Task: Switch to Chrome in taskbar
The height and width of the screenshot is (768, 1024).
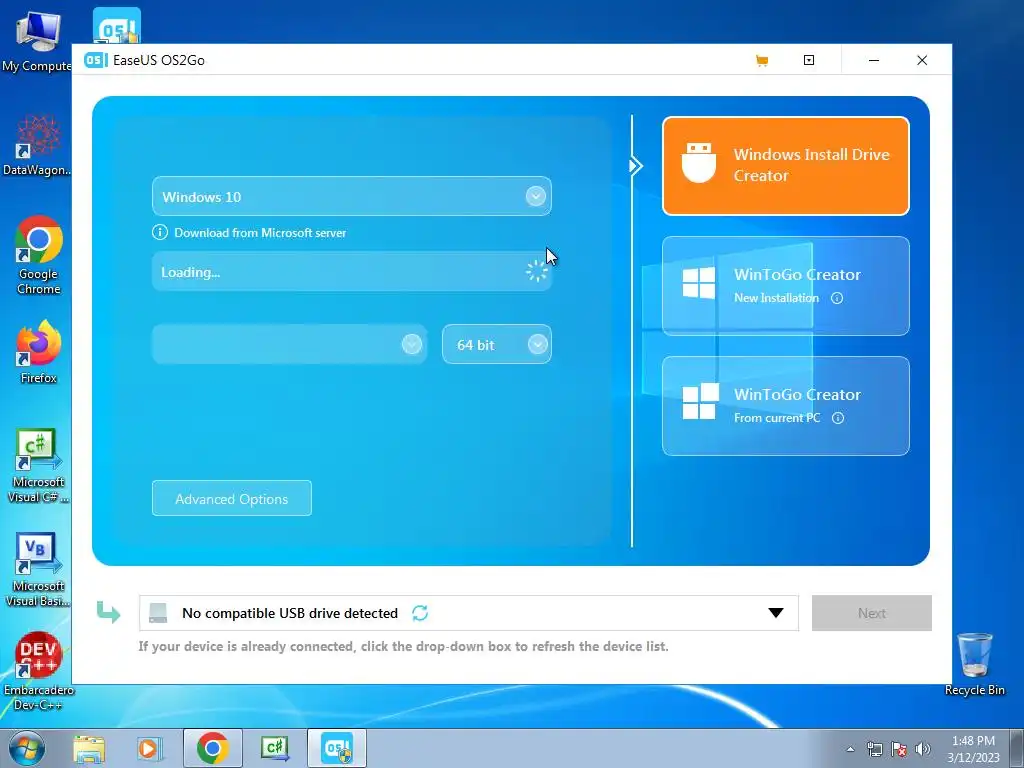Action: pyautogui.click(x=213, y=748)
